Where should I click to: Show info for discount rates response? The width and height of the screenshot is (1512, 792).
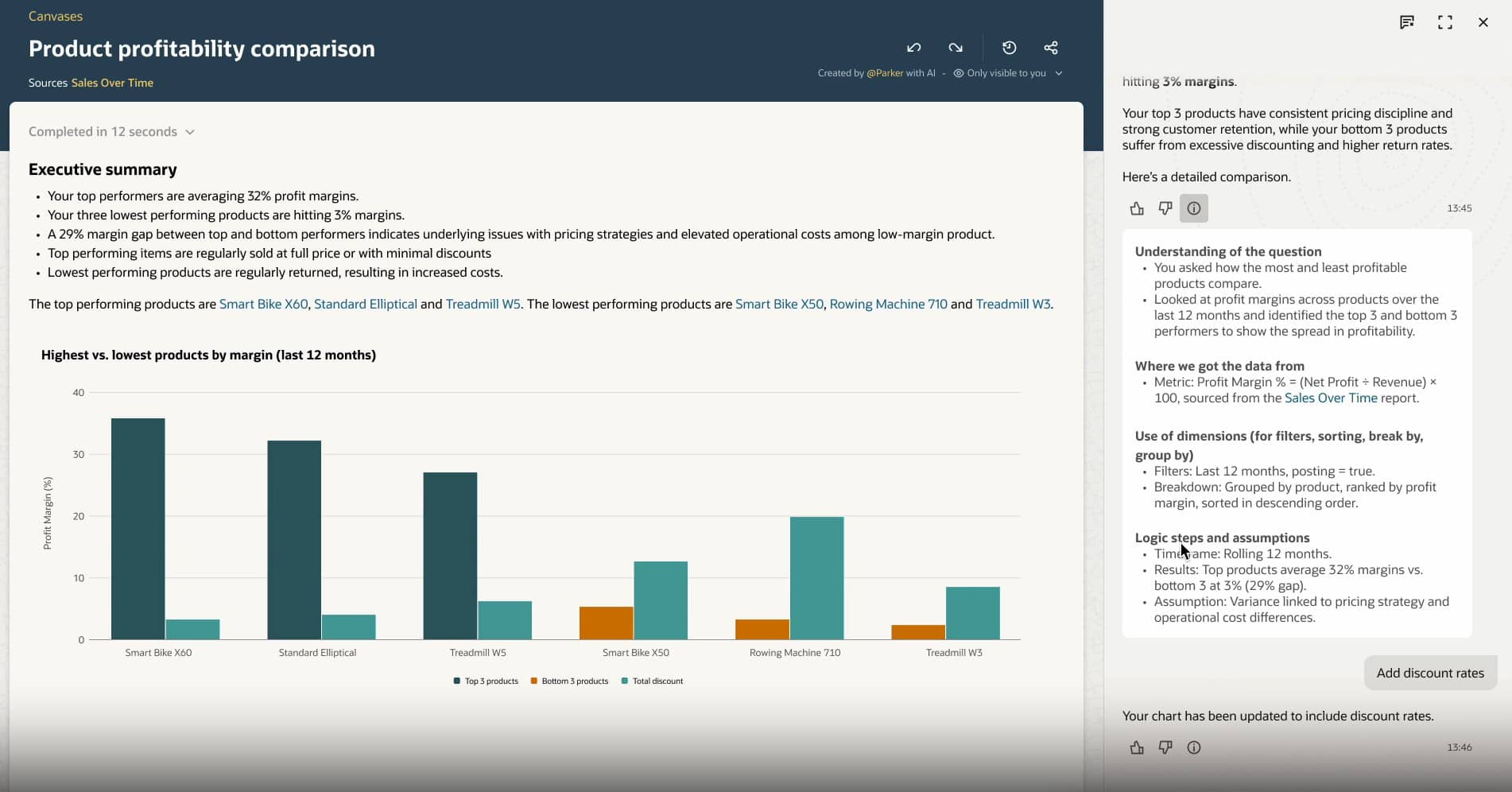[x=1193, y=747]
